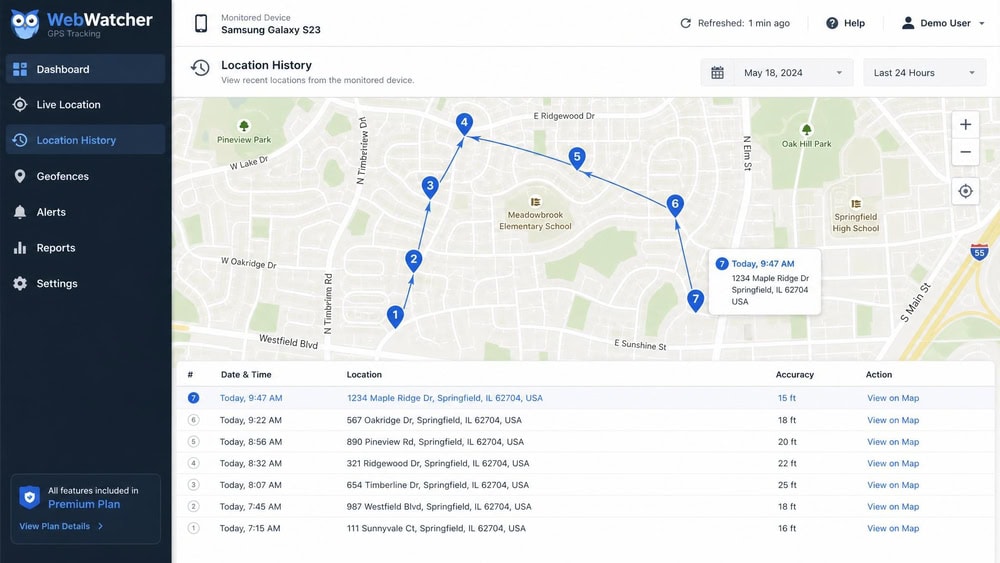This screenshot has width=1000, height=563.
Task: View on Map for 8:32 AM entry
Action: coord(893,464)
